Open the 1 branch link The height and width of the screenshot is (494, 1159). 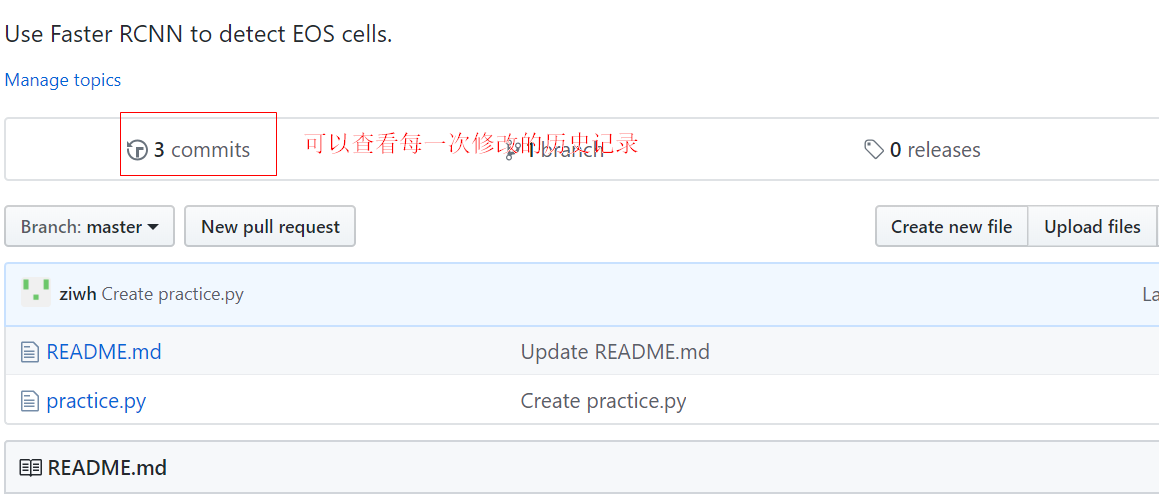pos(565,150)
